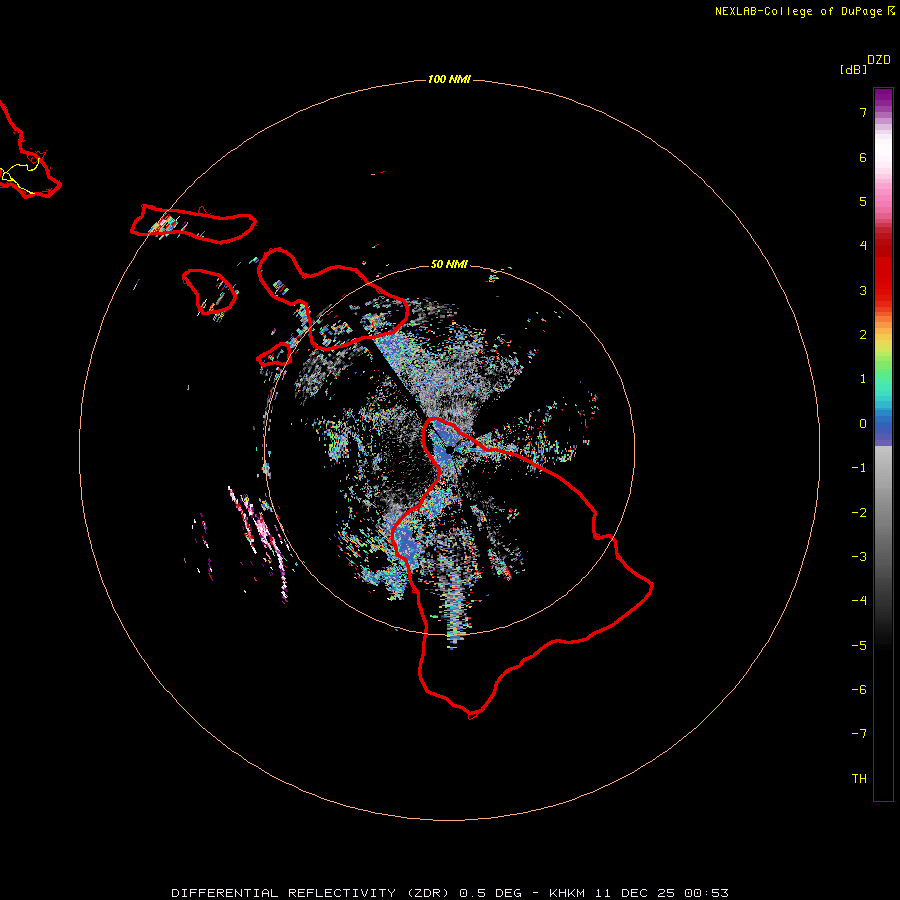This screenshot has height=900, width=900.
Task: Click the 4 value on color scale
Action: point(863,246)
